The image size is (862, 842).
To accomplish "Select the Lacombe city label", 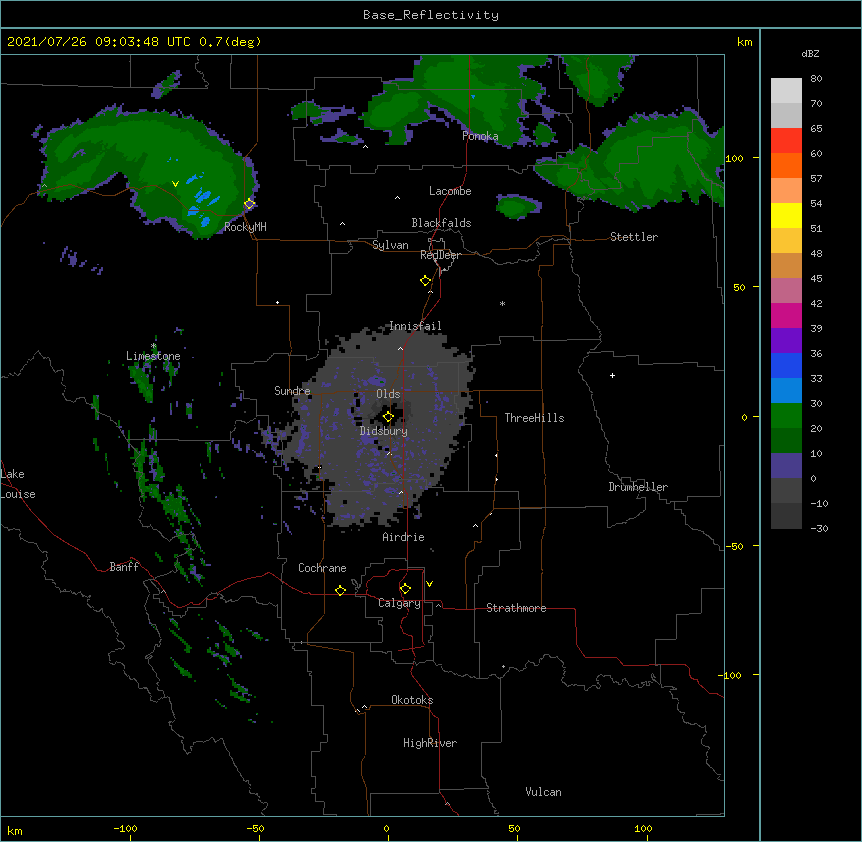I will (450, 191).
